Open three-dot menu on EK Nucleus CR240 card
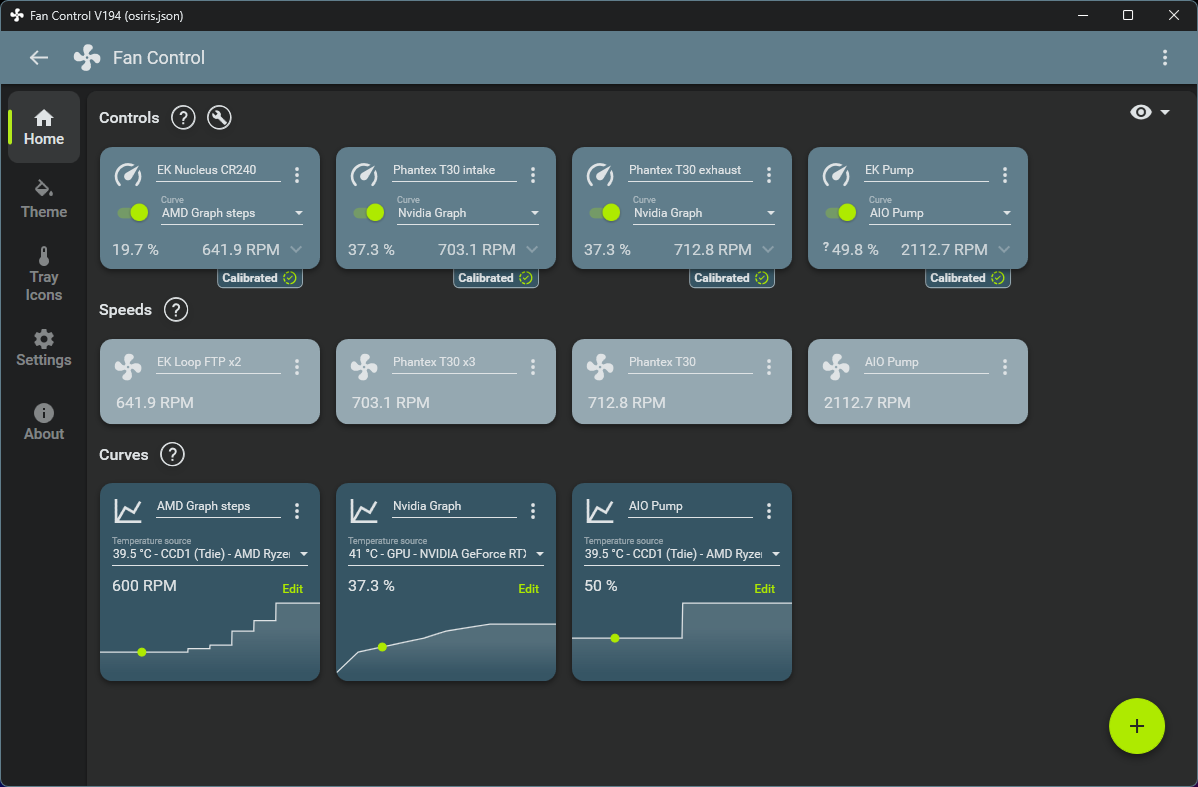 297,175
